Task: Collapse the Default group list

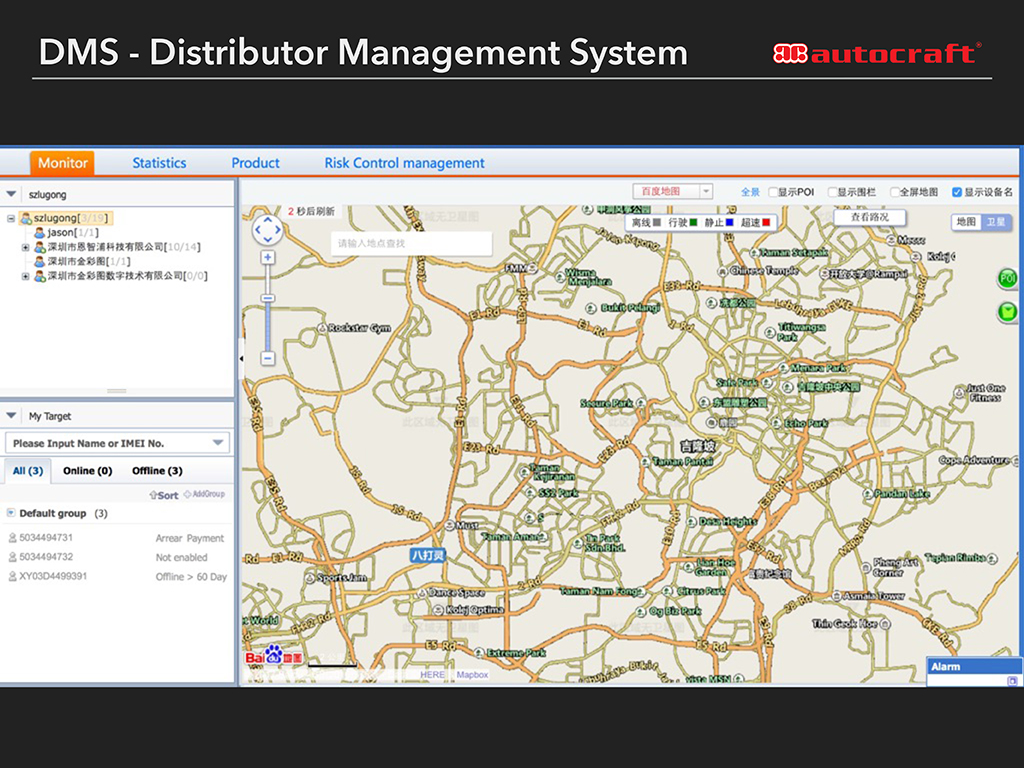Action: point(10,513)
